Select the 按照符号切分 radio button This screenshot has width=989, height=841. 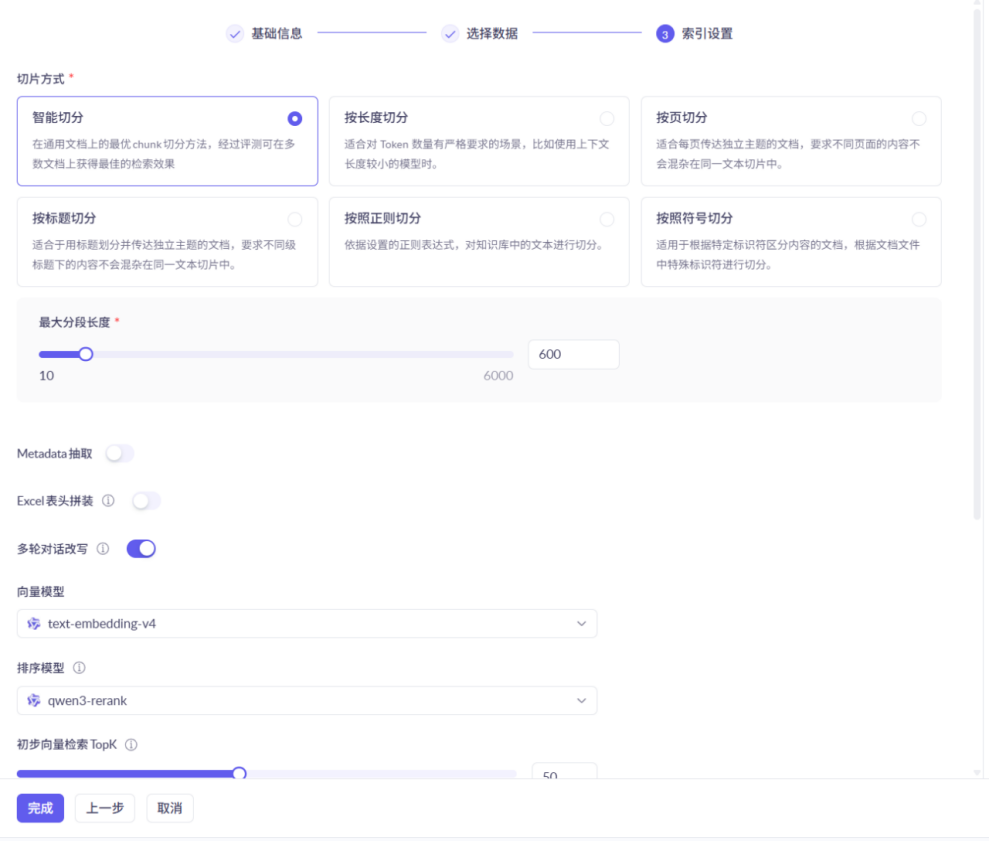coord(919,220)
